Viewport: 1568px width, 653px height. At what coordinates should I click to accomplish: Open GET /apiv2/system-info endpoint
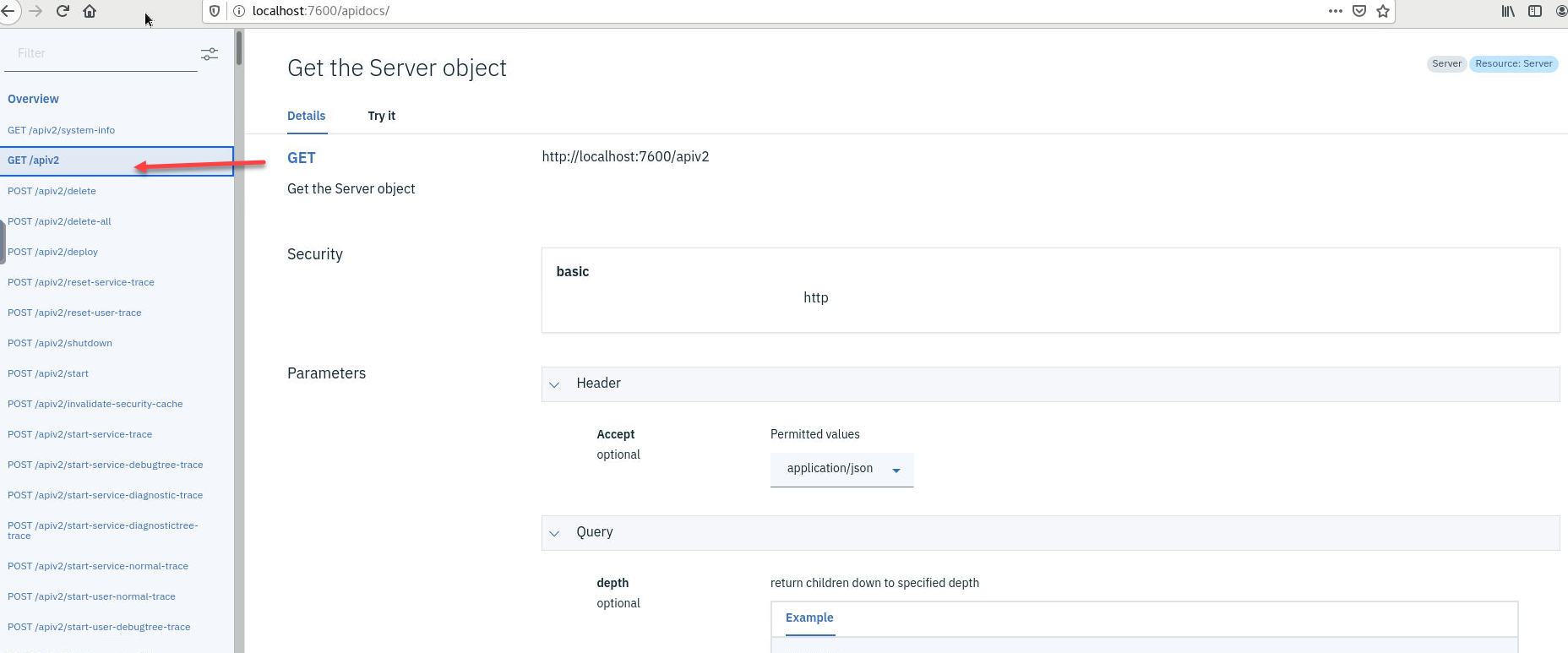pos(61,130)
